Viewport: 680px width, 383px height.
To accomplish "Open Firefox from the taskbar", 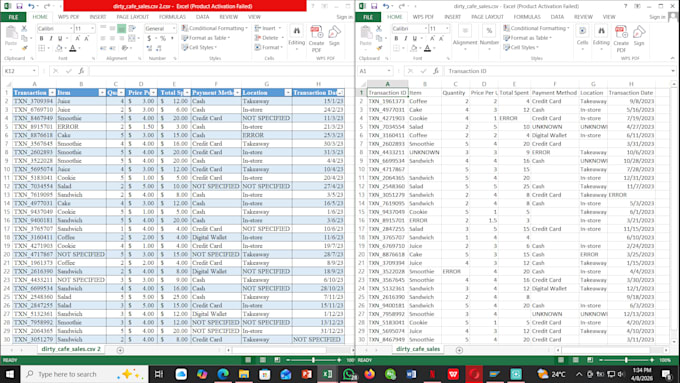I will [369, 374].
